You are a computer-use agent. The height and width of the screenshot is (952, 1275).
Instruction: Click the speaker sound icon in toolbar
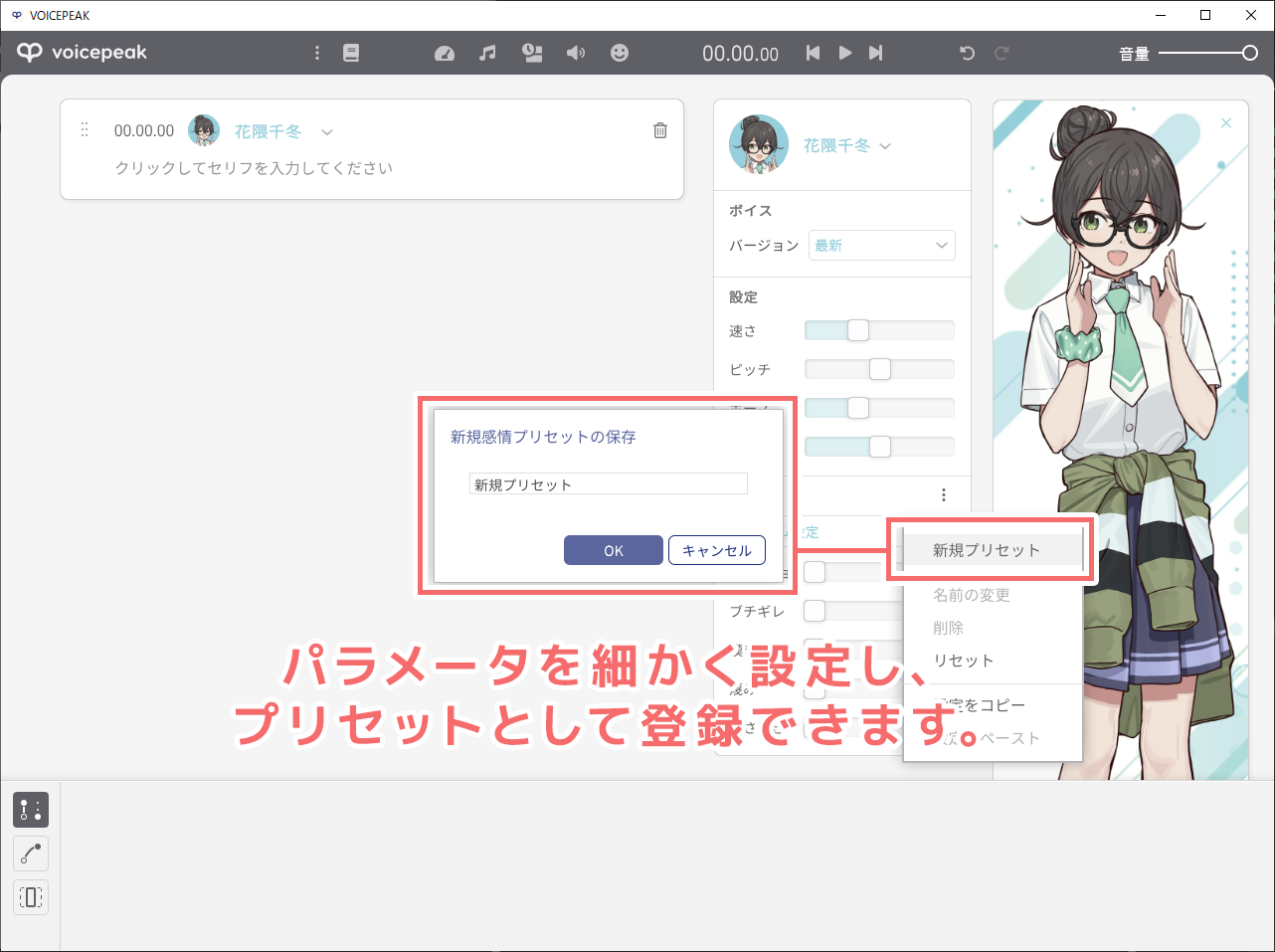(576, 53)
